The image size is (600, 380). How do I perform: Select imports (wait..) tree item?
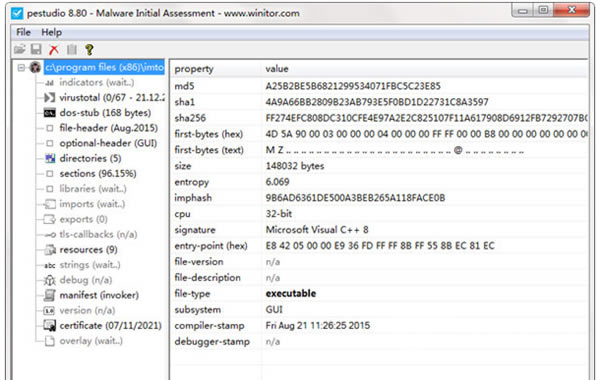click(92, 204)
